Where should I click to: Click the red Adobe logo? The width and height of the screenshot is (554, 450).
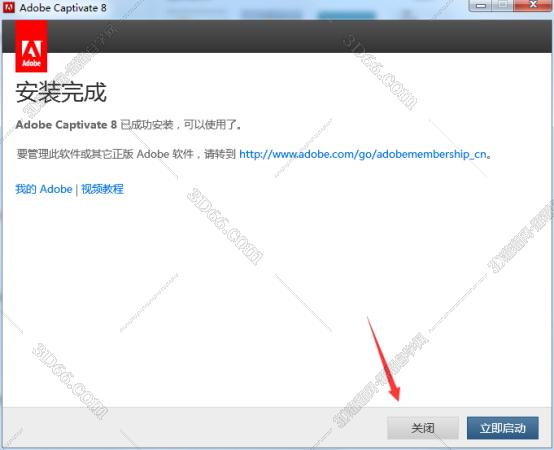(x=31, y=46)
